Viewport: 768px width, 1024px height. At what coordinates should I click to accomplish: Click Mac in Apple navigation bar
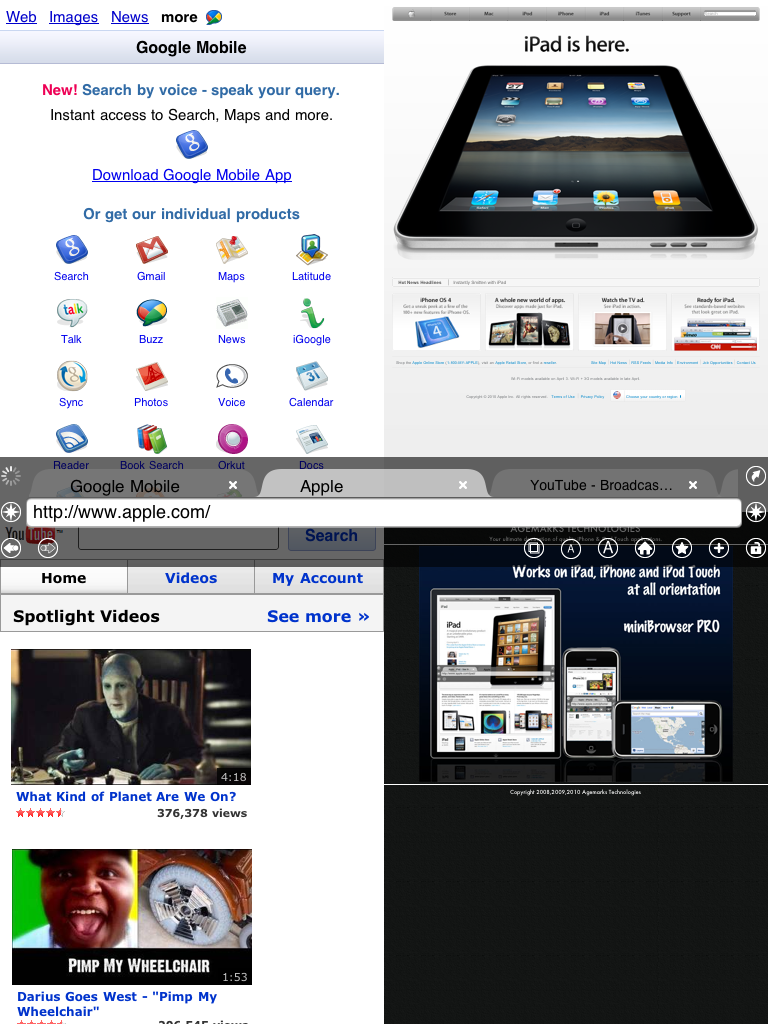tap(488, 14)
